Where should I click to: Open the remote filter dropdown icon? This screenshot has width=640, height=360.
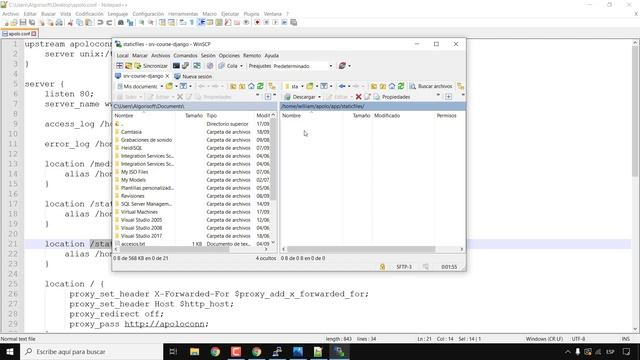325,86
